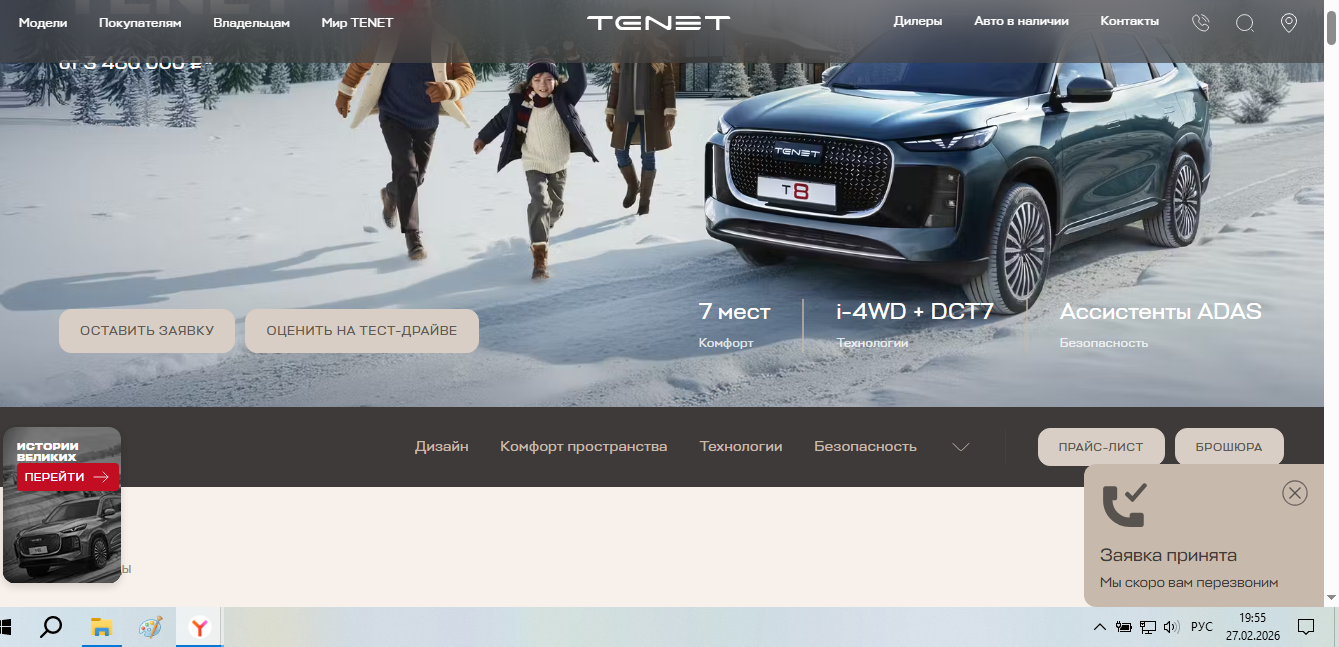Image resolution: width=1339 pixels, height=647 pixels.
Task: Switch to Yandex Browser in taskbar
Action: pos(200,627)
